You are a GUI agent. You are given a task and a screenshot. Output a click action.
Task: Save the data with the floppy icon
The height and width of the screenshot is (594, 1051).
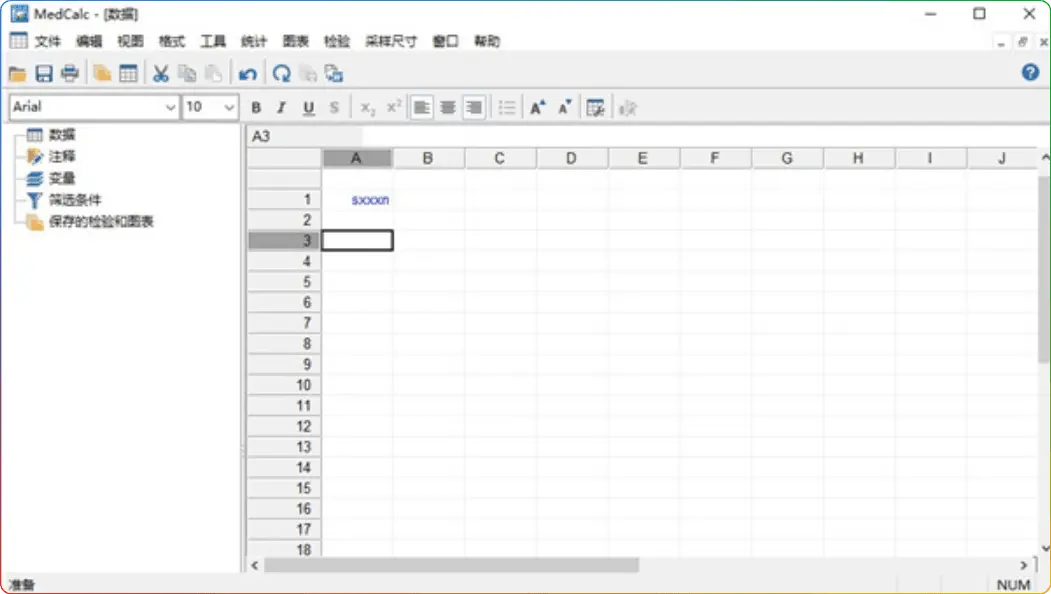44,73
